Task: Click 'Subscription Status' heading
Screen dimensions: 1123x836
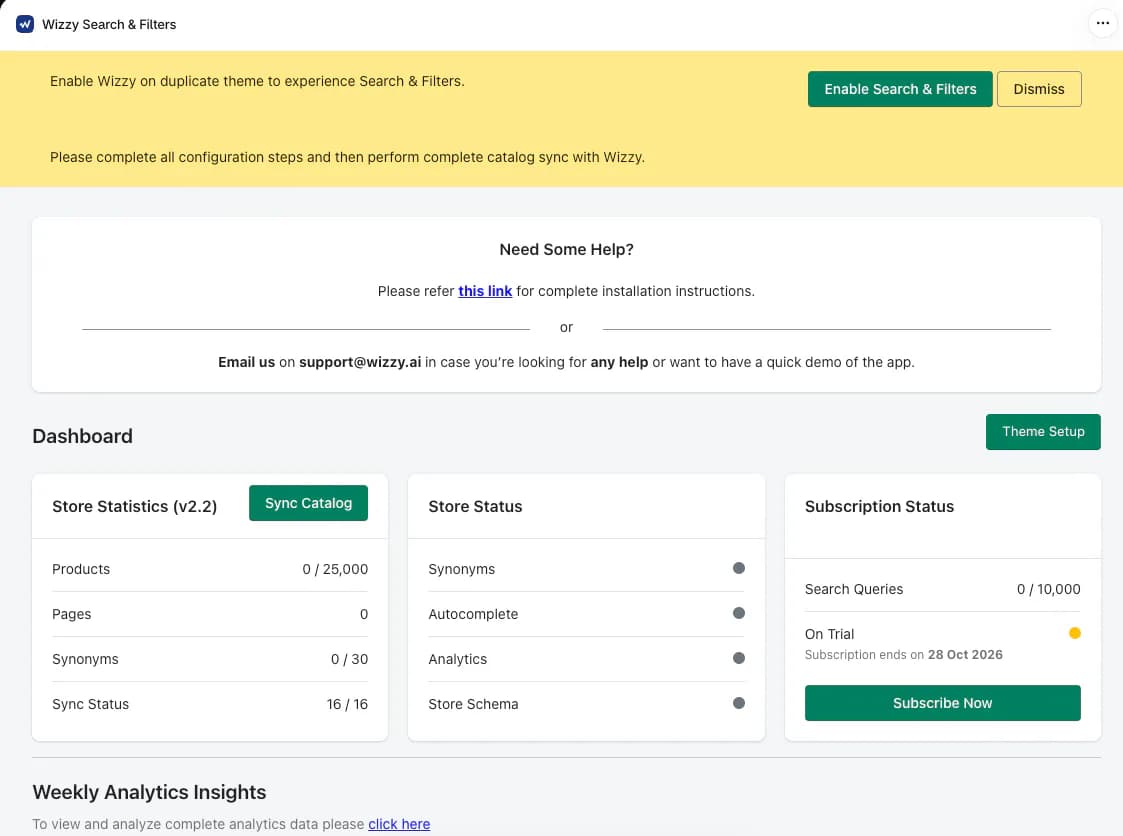Action: pyautogui.click(x=879, y=506)
